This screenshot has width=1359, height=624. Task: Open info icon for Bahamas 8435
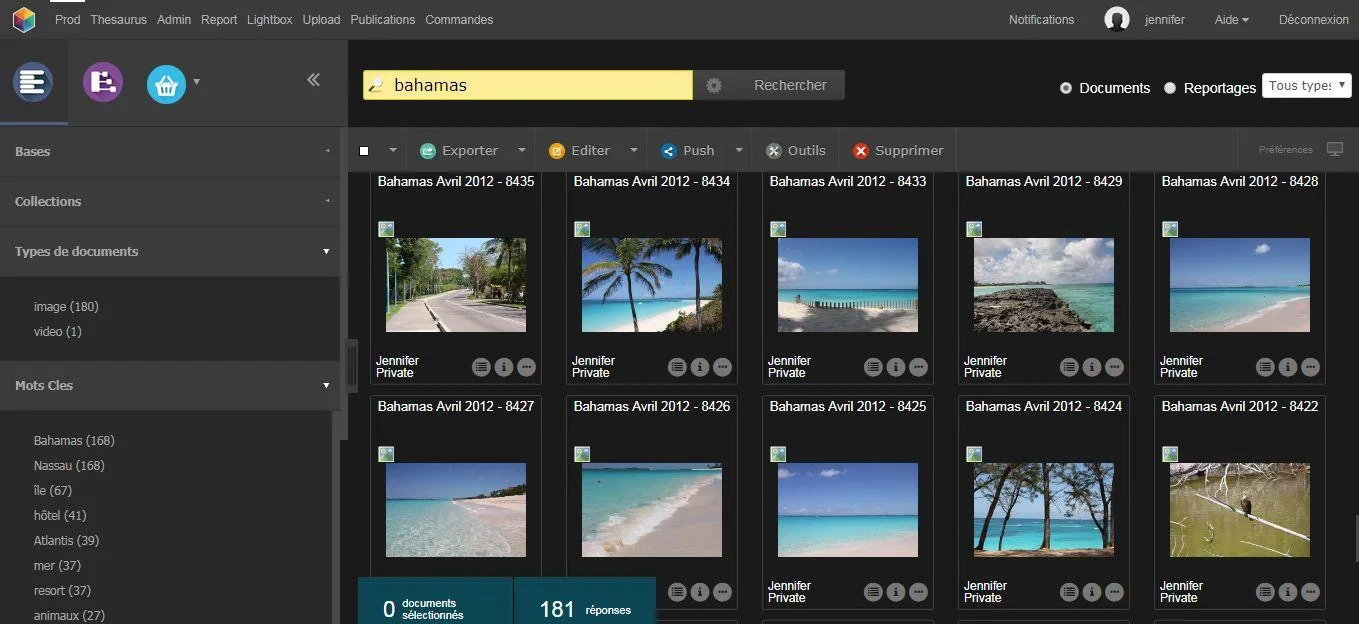504,367
